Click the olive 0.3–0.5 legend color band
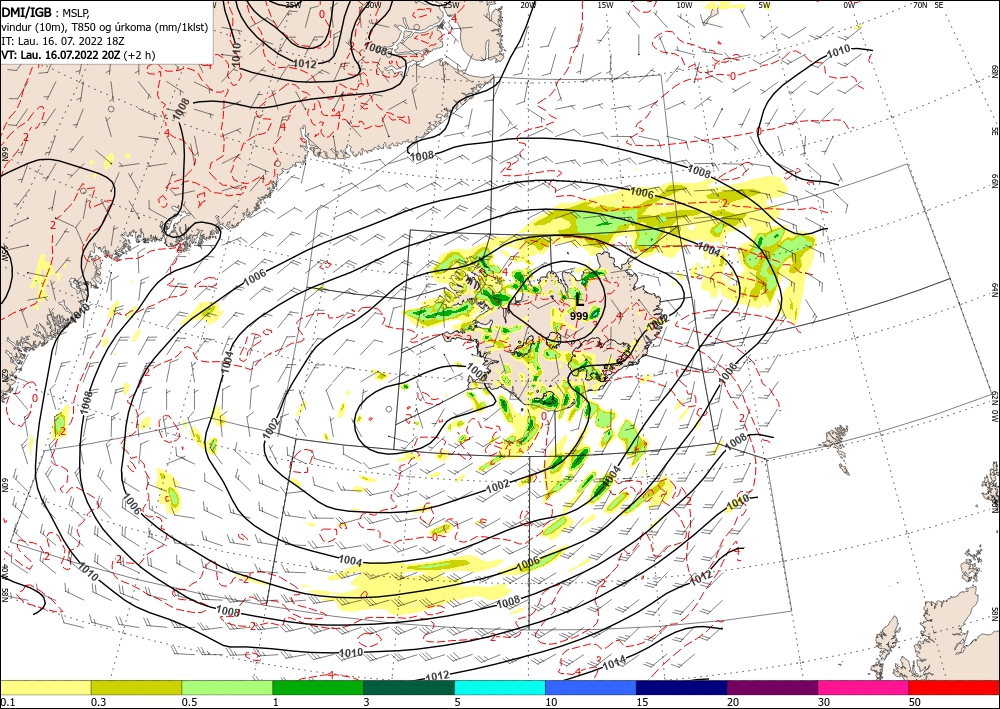This screenshot has width=1000, height=709. [x=136, y=687]
